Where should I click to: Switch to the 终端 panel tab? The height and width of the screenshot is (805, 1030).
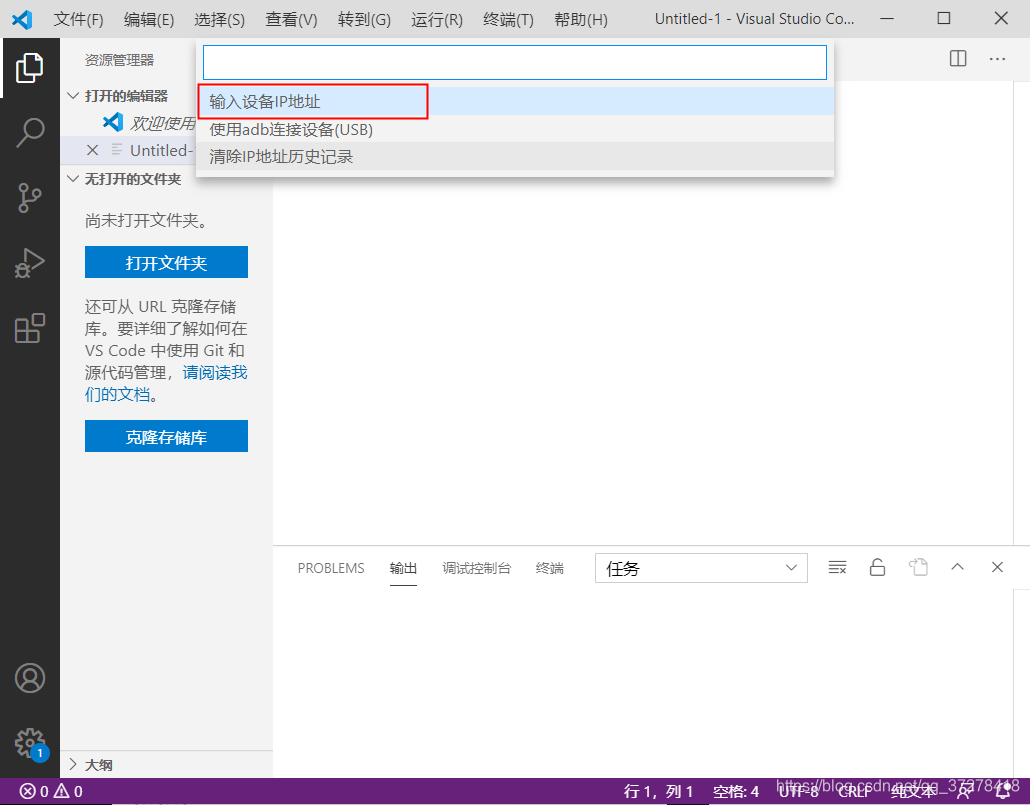pyautogui.click(x=549, y=568)
